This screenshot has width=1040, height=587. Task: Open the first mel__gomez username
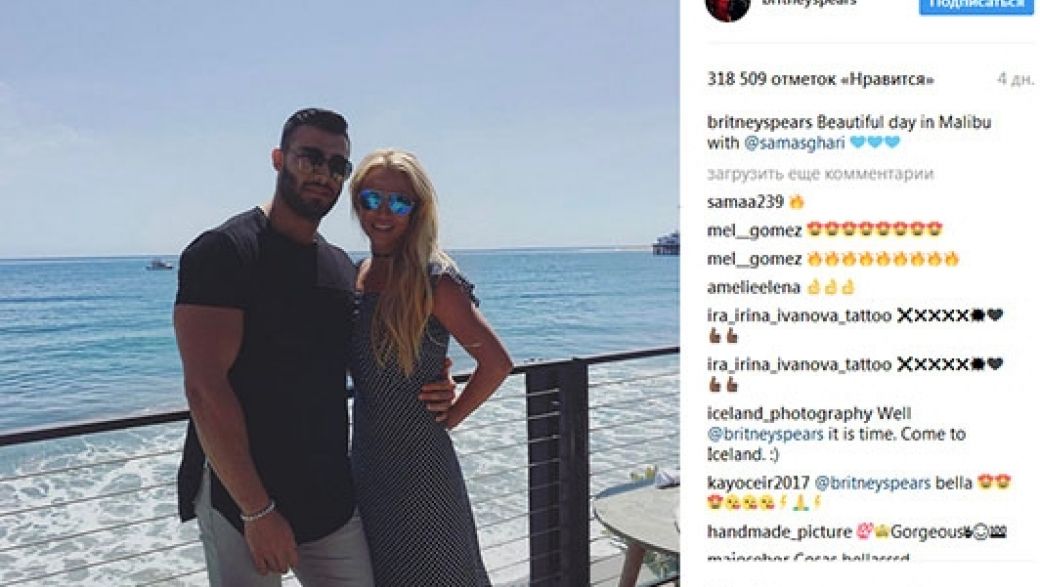click(754, 231)
